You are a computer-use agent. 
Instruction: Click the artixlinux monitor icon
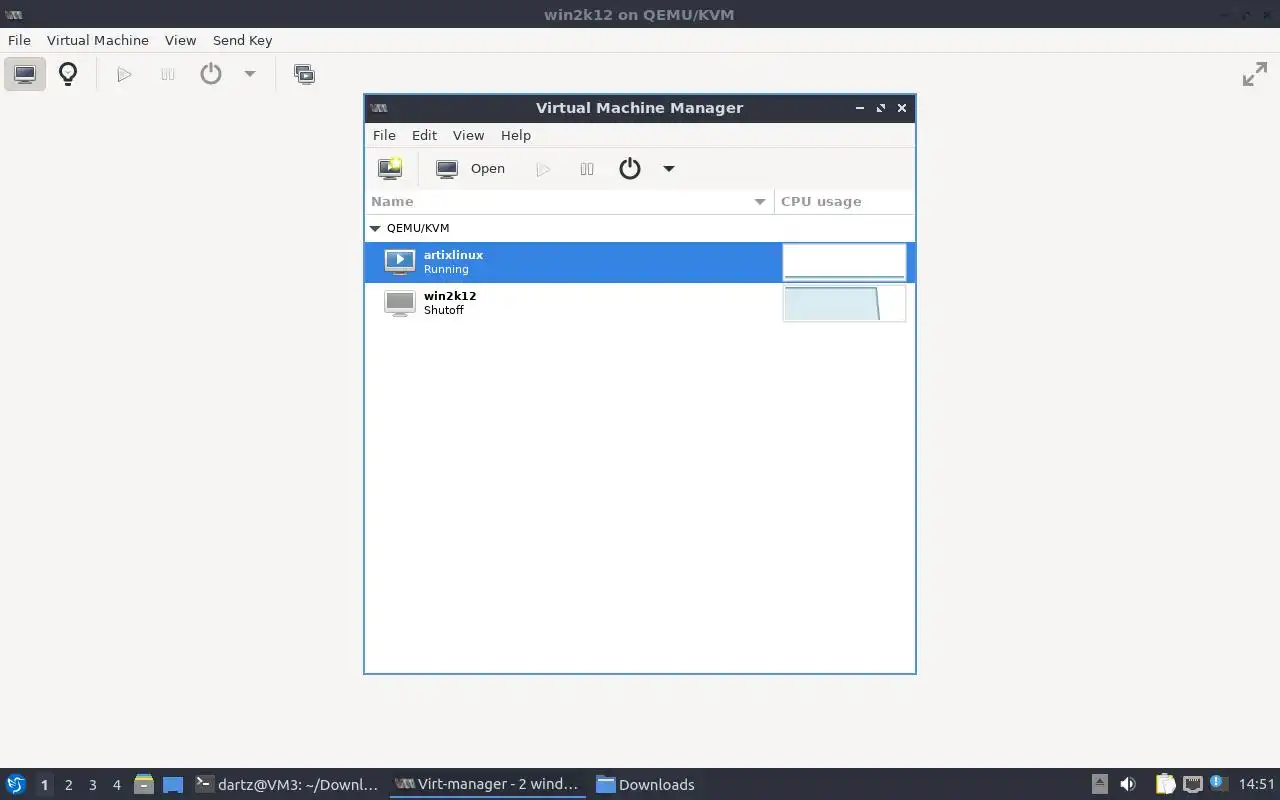[400, 262]
